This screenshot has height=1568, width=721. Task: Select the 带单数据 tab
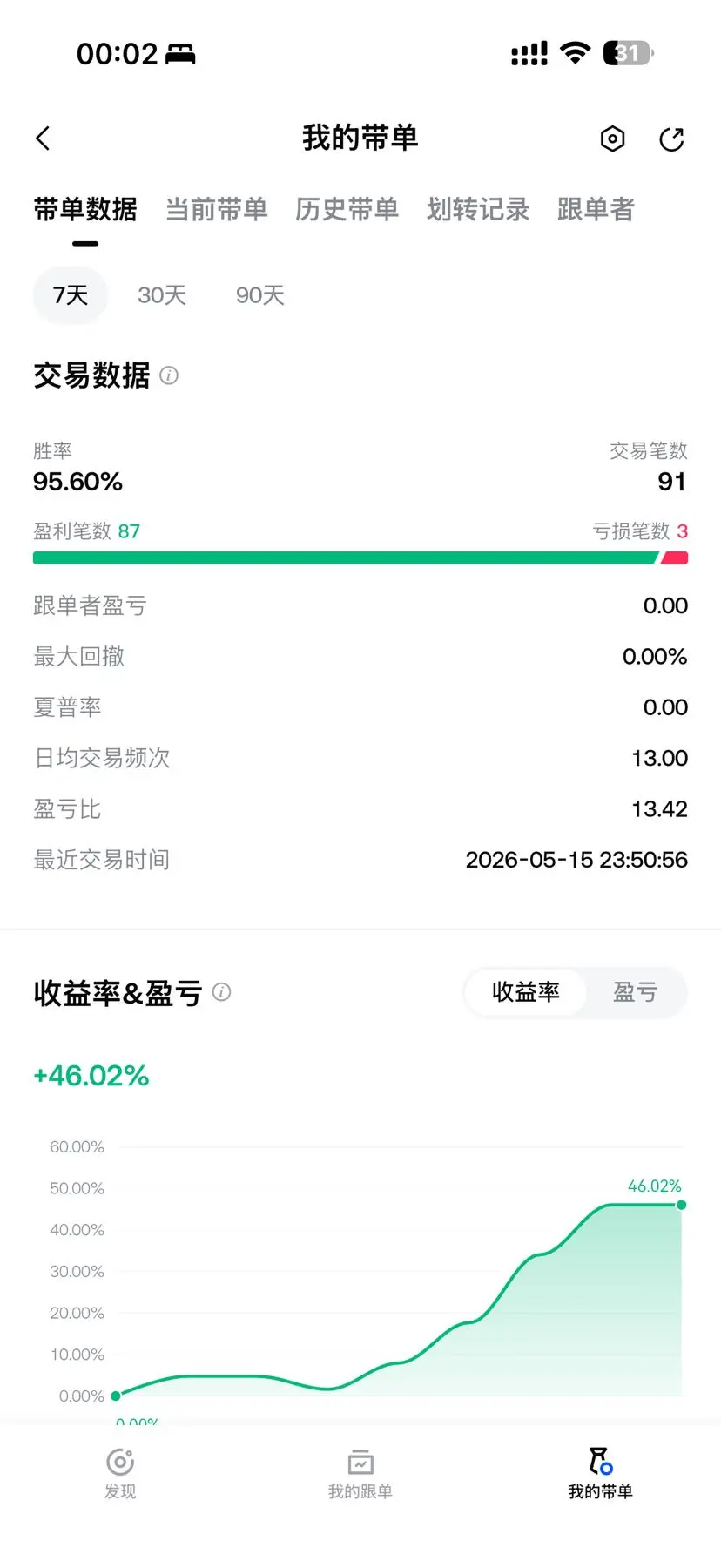85,209
